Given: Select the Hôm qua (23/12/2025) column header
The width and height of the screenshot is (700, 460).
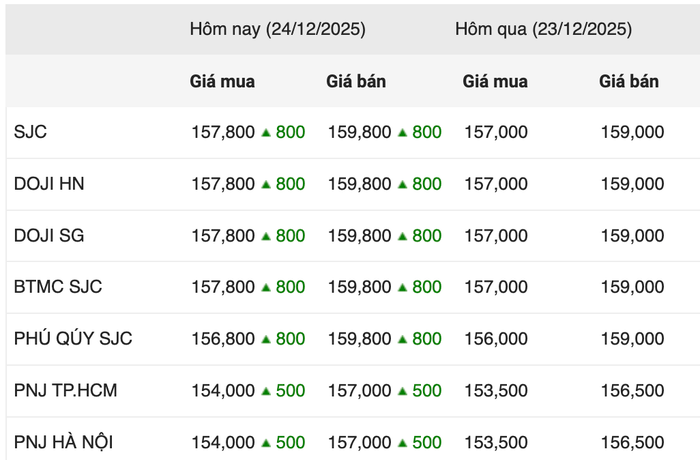Looking at the screenshot, I should pyautogui.click(x=543, y=29).
